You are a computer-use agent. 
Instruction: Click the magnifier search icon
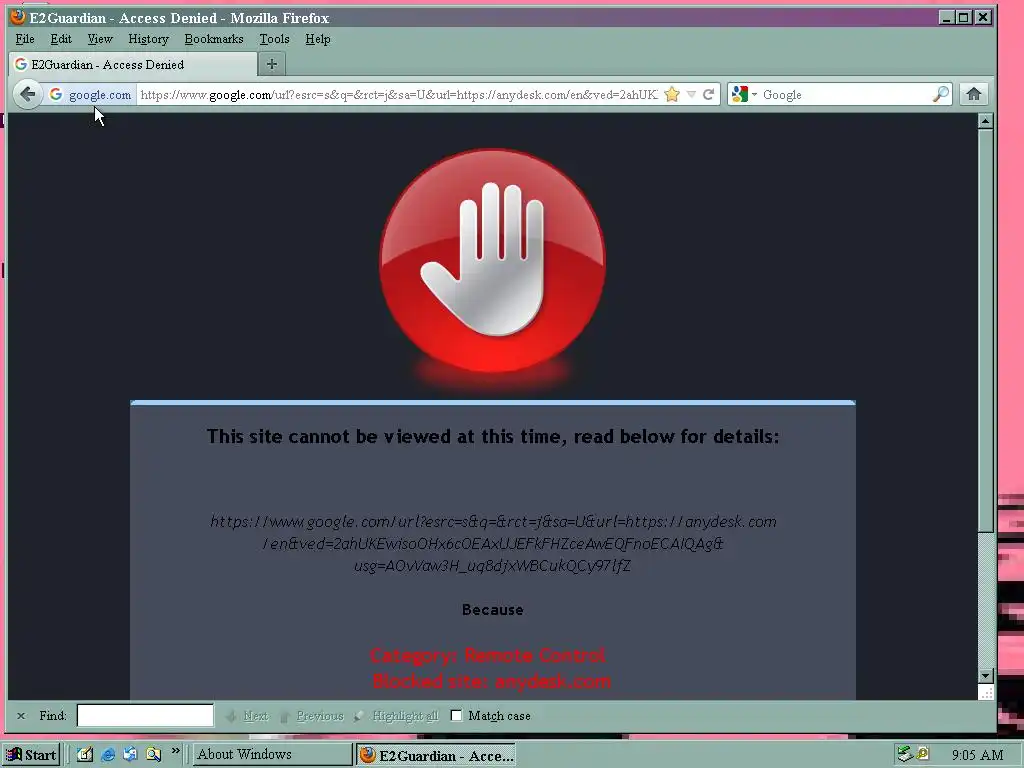click(x=940, y=95)
